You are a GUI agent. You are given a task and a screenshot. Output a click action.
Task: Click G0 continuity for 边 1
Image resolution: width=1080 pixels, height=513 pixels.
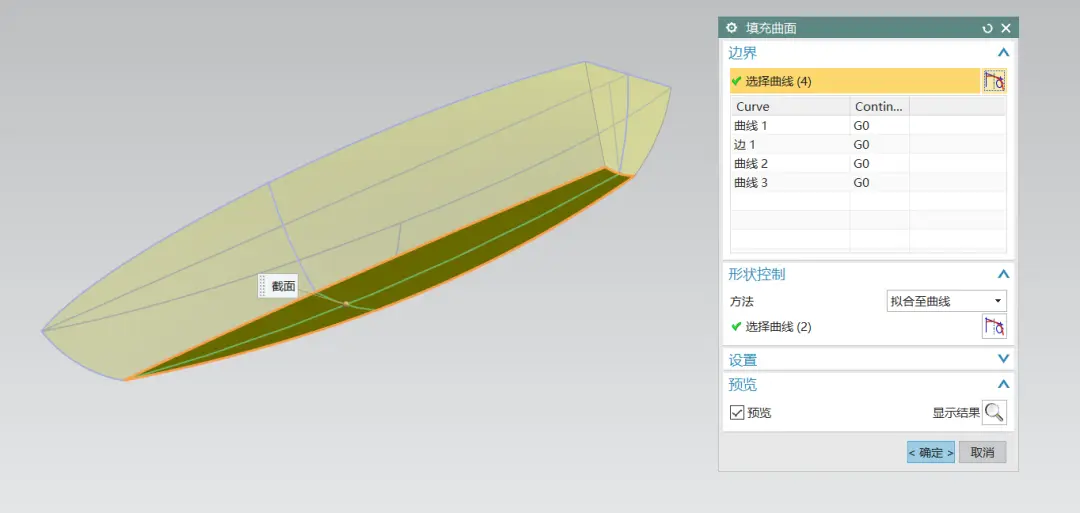coord(862,145)
